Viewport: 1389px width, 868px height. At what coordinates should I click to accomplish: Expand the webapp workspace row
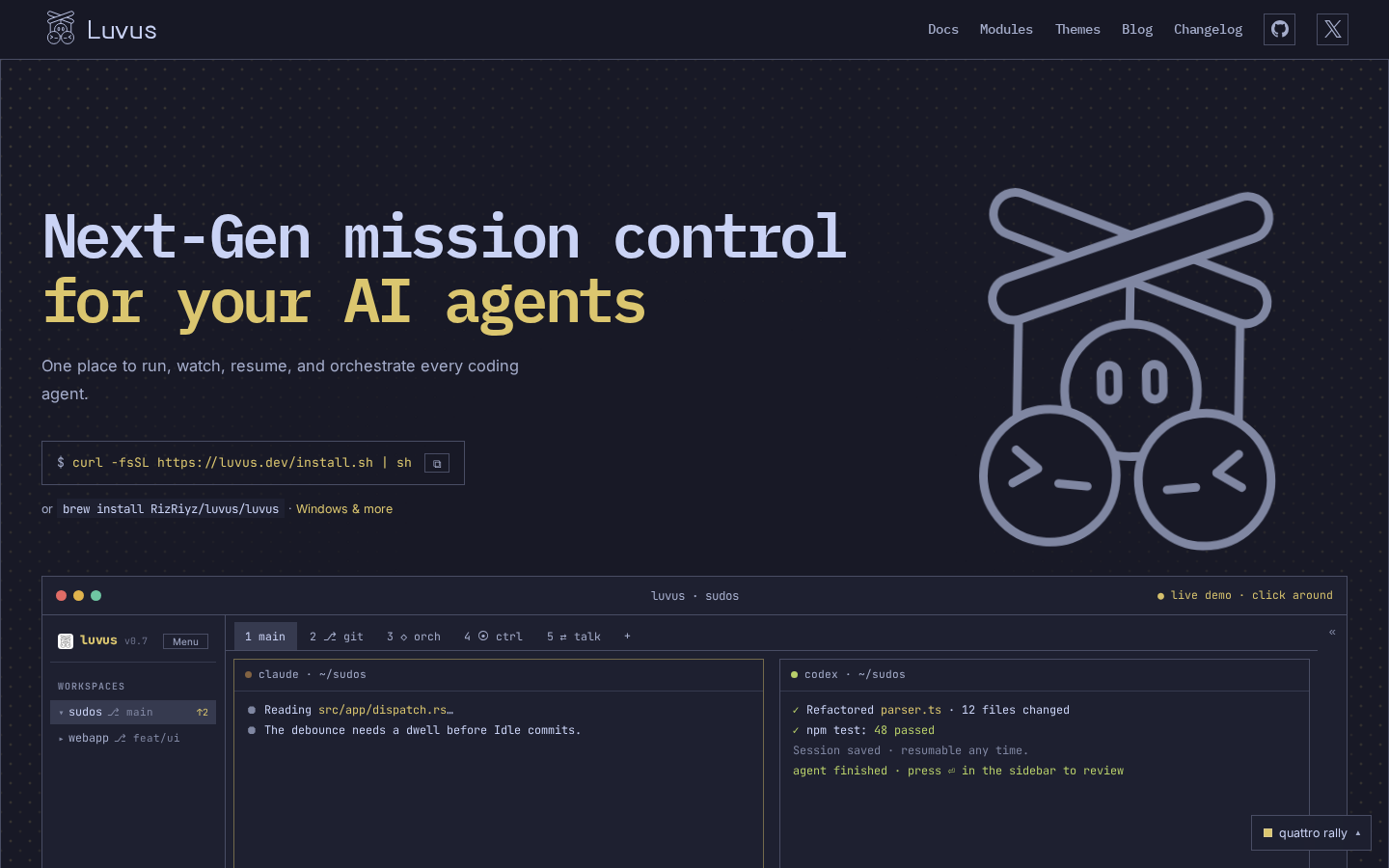133,738
